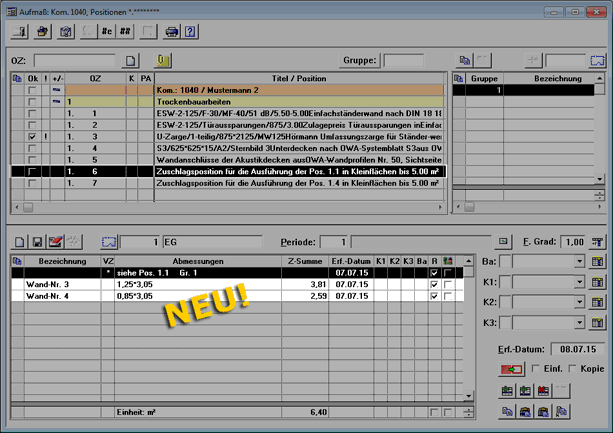Click the #c toolbar button
This screenshot has width=613, height=433.
pyautogui.click(x=105, y=31)
